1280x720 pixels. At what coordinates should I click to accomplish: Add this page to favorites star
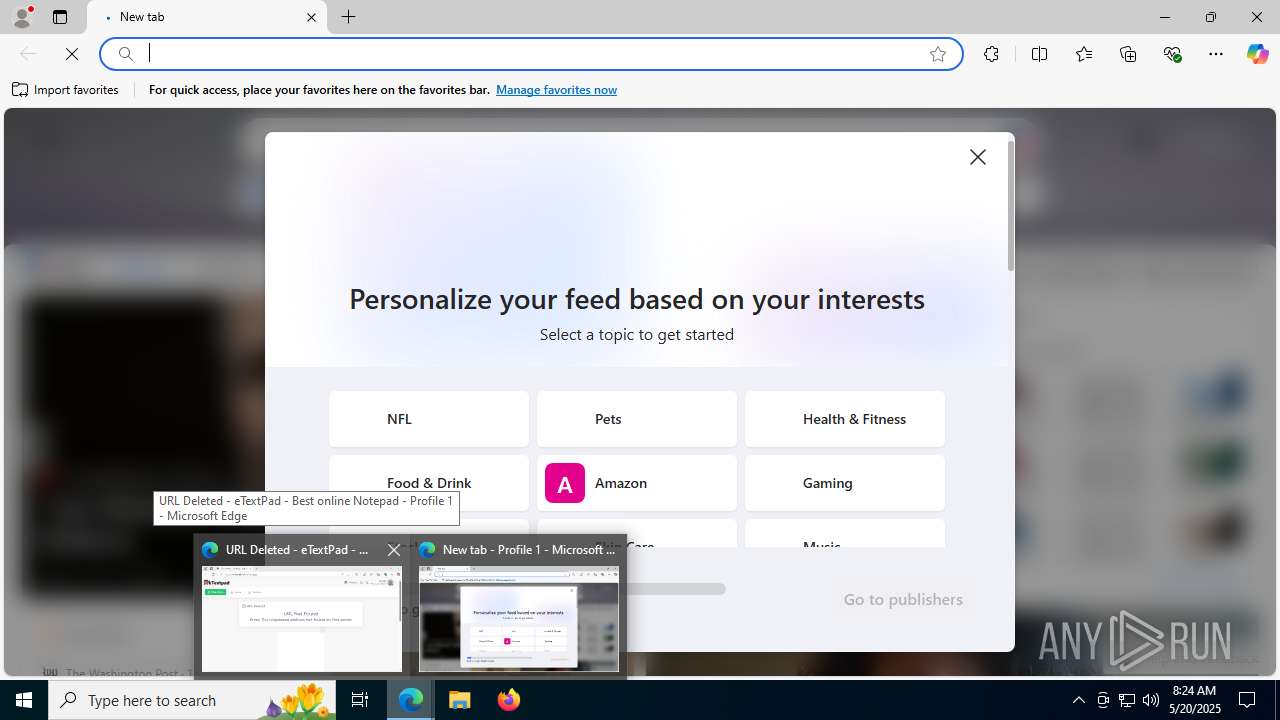coord(938,54)
